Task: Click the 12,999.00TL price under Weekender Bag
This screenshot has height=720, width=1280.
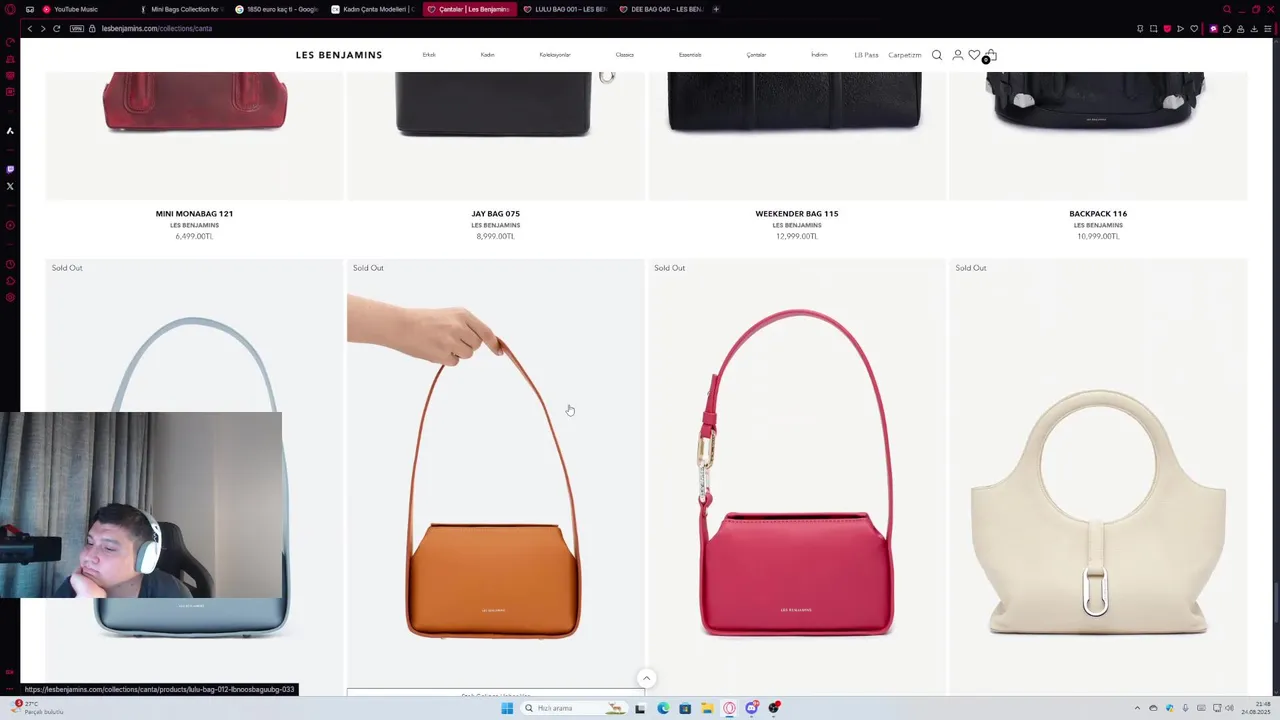Action: coord(797,236)
